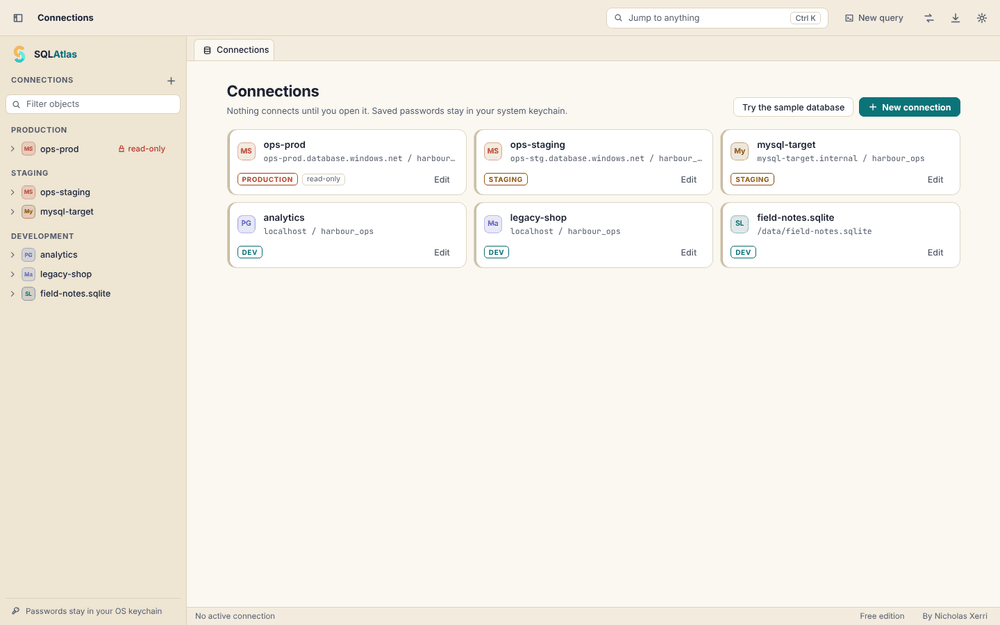Click the SL icon beside field-notes.sqlite in sidebar
The height and width of the screenshot is (625, 1000).
pyautogui.click(x=28, y=293)
